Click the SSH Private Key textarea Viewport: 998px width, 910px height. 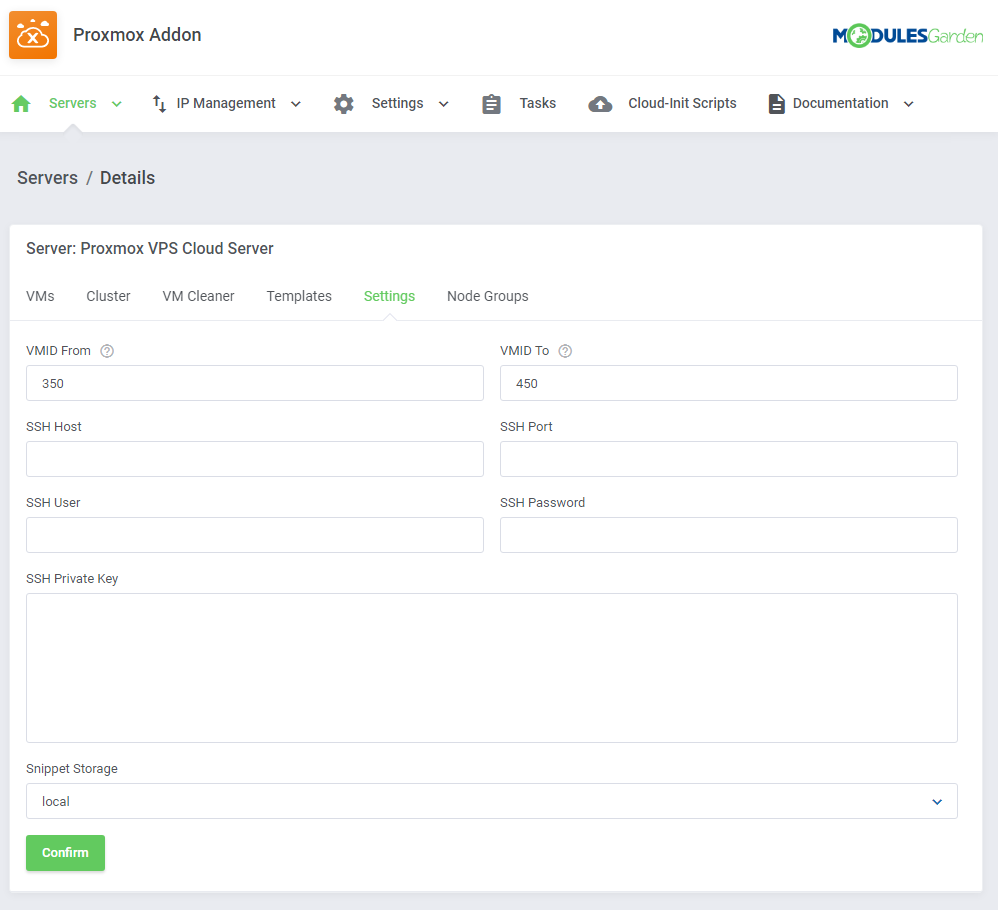(491, 668)
